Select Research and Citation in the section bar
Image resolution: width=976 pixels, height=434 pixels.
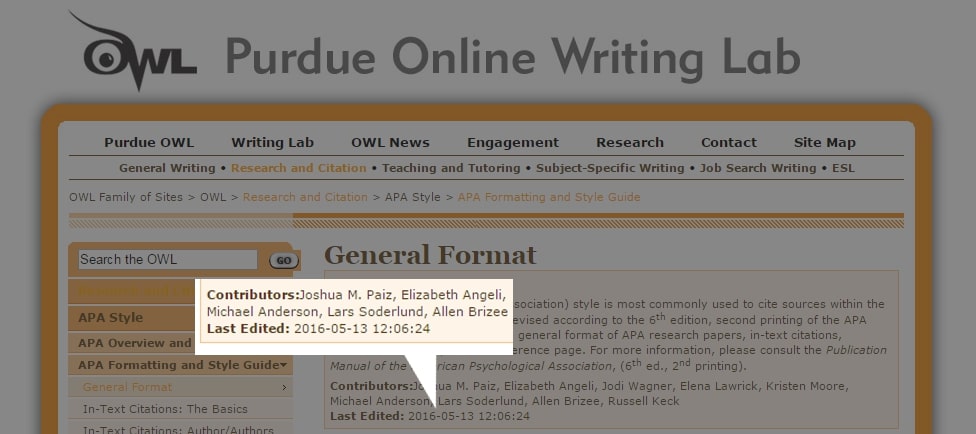click(x=299, y=168)
